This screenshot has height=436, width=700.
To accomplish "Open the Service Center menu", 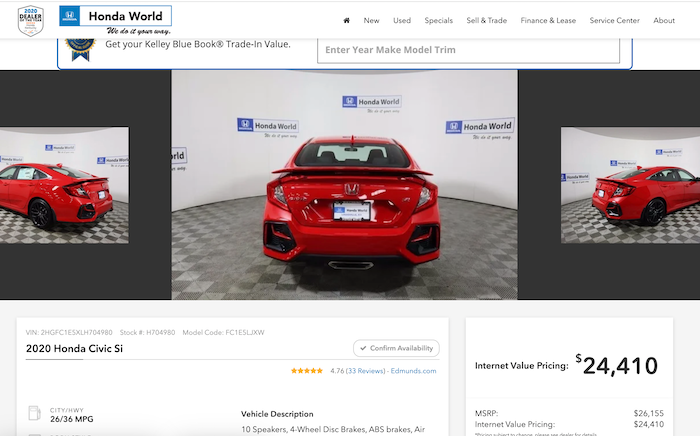I will pos(614,21).
